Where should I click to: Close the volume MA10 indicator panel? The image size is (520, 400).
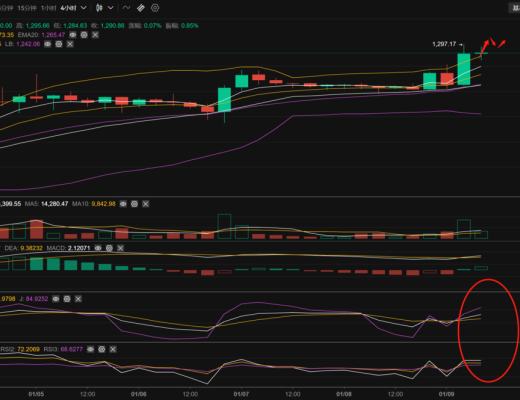146,204
